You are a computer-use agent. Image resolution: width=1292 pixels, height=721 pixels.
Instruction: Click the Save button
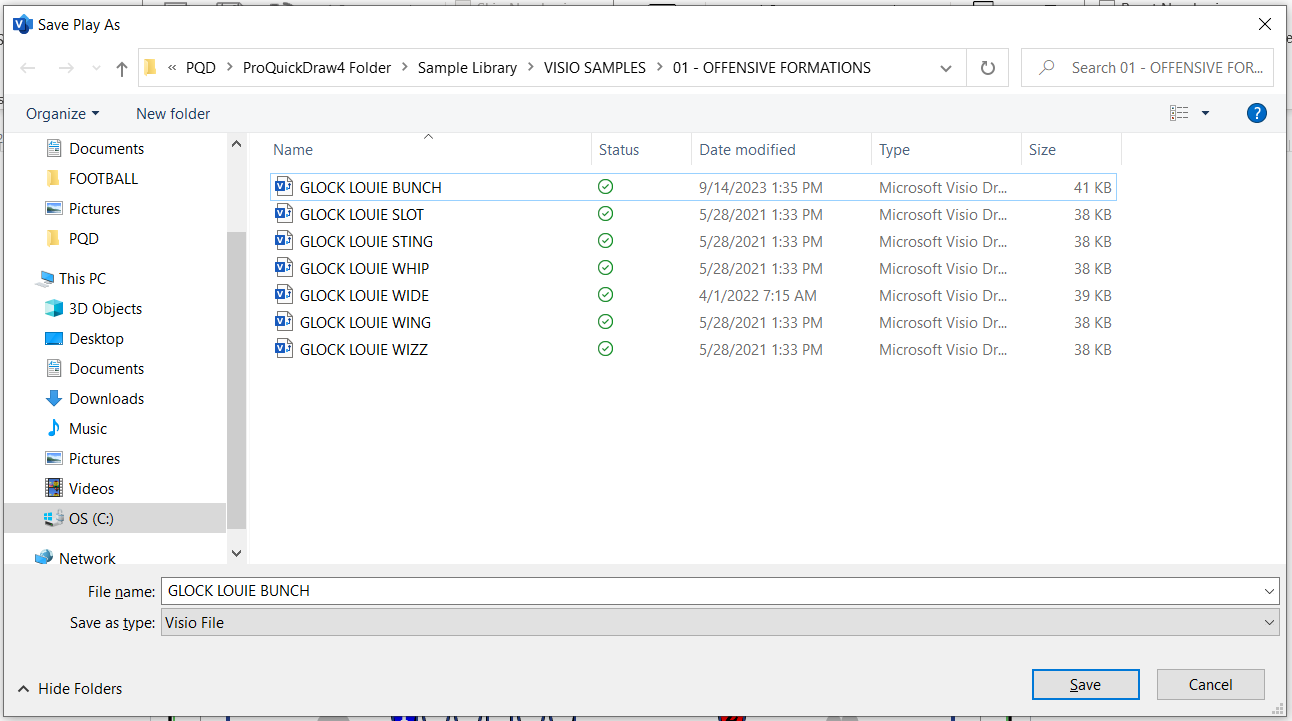point(1085,684)
